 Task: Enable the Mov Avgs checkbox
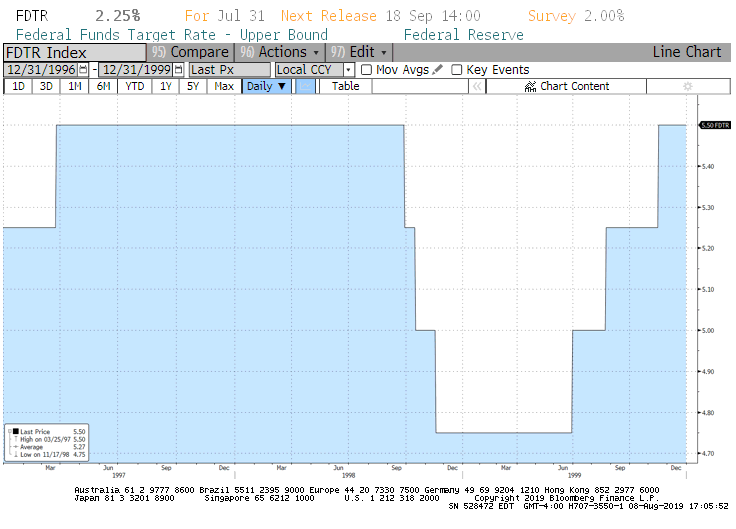point(366,70)
